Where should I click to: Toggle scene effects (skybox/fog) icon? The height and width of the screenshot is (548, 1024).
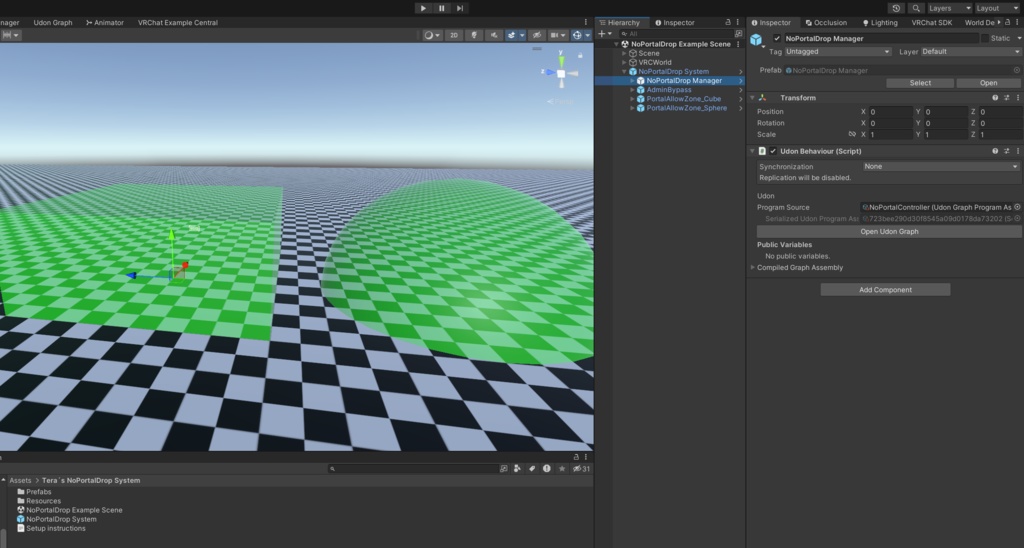click(511, 35)
